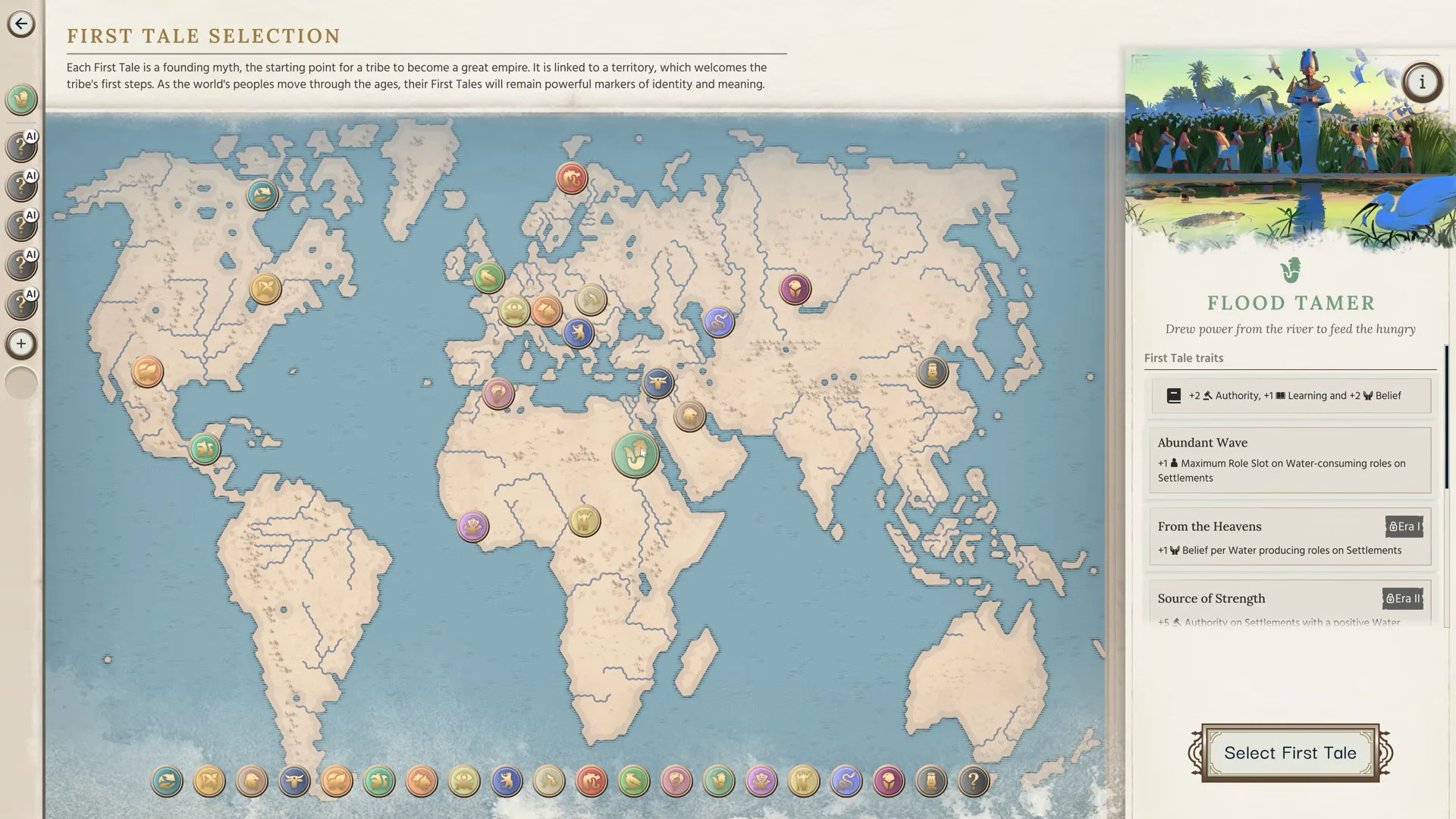Select the red dragon icon in the bottom row
Image resolution: width=1456 pixels, height=819 pixels.
point(591,780)
